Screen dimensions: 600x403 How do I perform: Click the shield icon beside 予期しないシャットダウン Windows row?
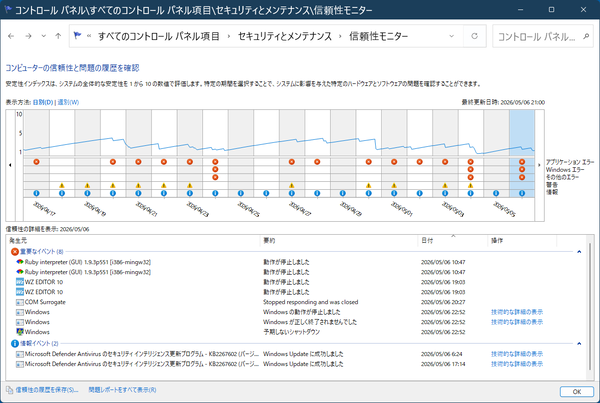point(20,332)
